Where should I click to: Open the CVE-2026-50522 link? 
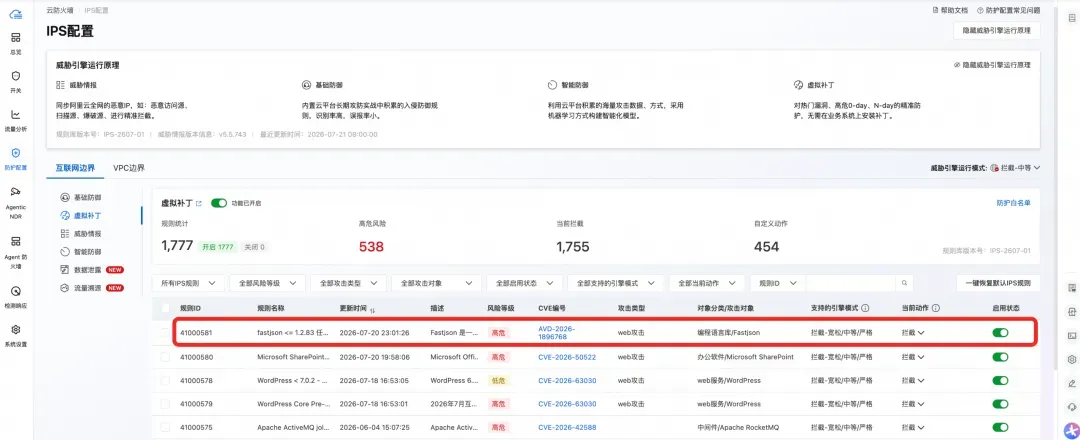(x=567, y=357)
